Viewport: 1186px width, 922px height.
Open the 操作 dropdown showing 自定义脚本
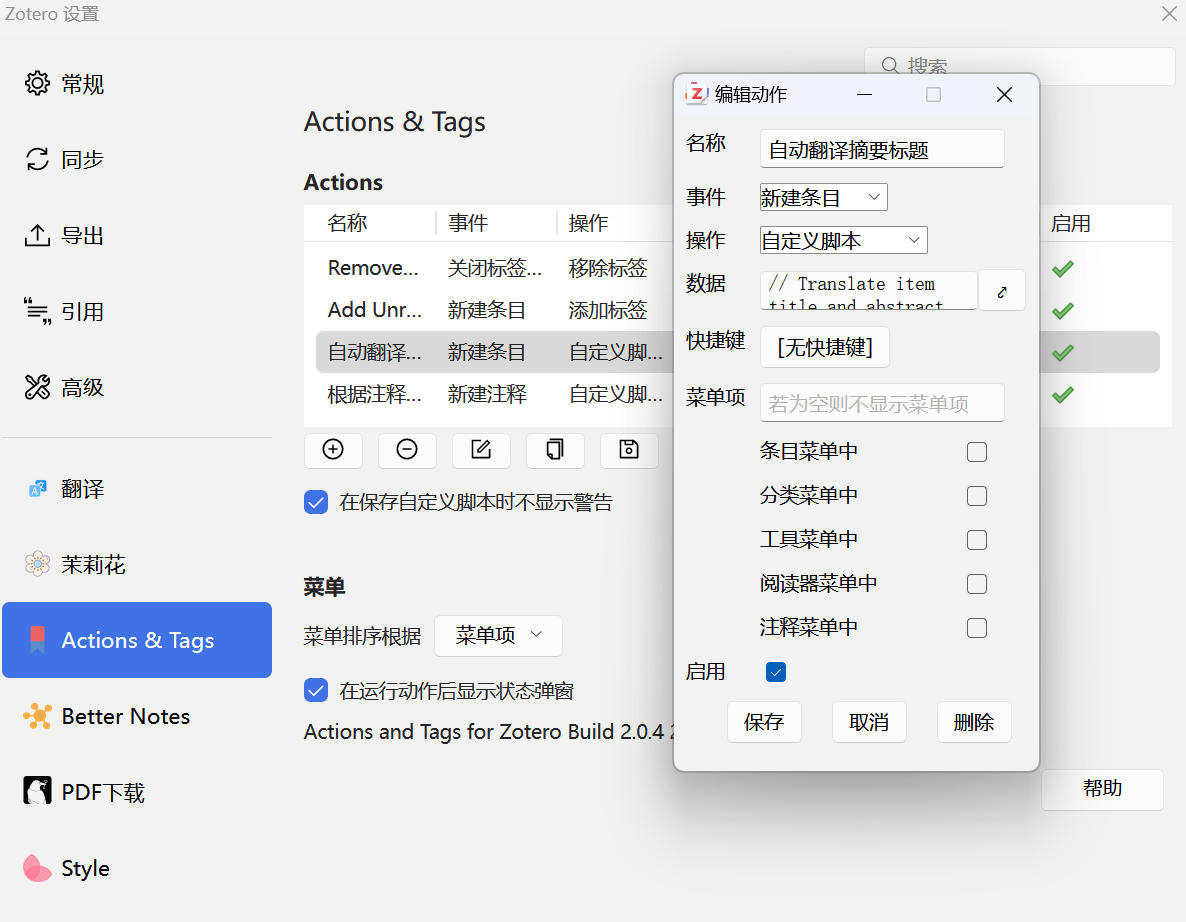pos(843,241)
